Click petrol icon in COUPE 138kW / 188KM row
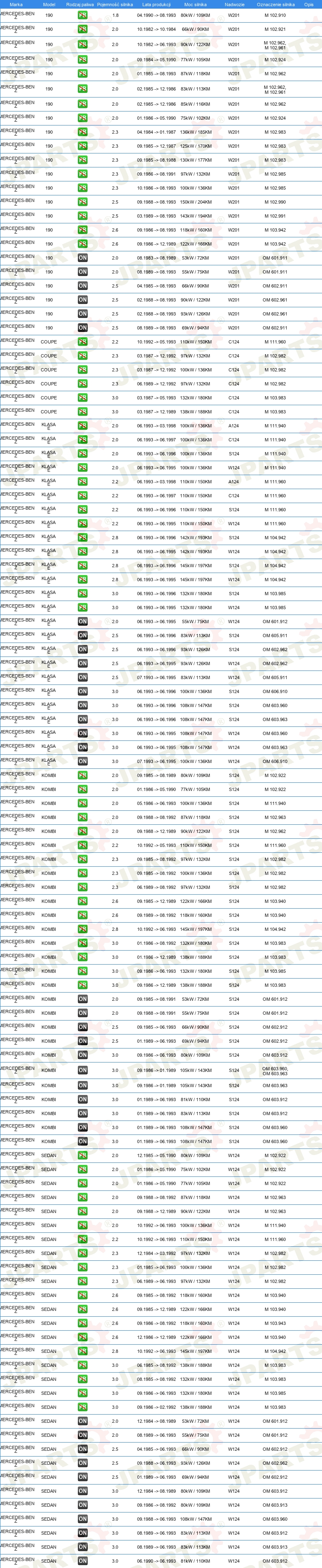322x1568 pixels. tap(82, 412)
